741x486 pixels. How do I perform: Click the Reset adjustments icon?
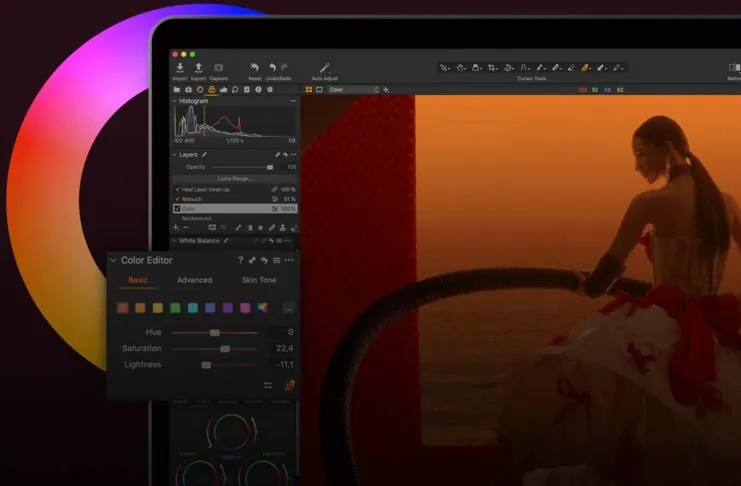click(254, 68)
